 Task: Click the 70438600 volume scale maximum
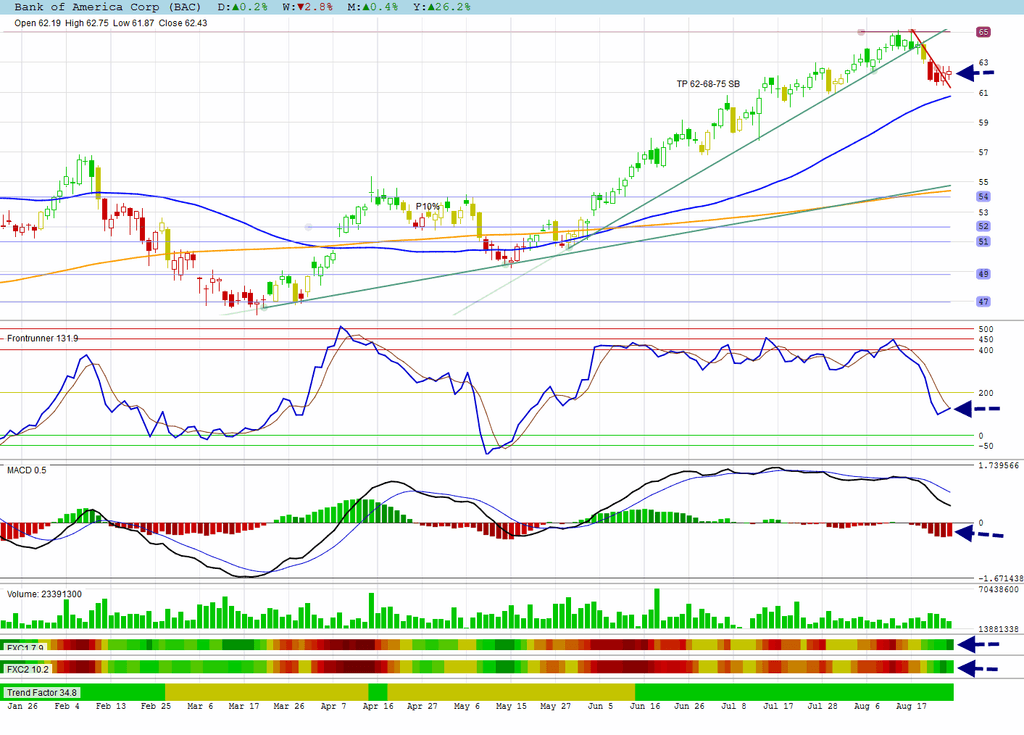click(999, 589)
